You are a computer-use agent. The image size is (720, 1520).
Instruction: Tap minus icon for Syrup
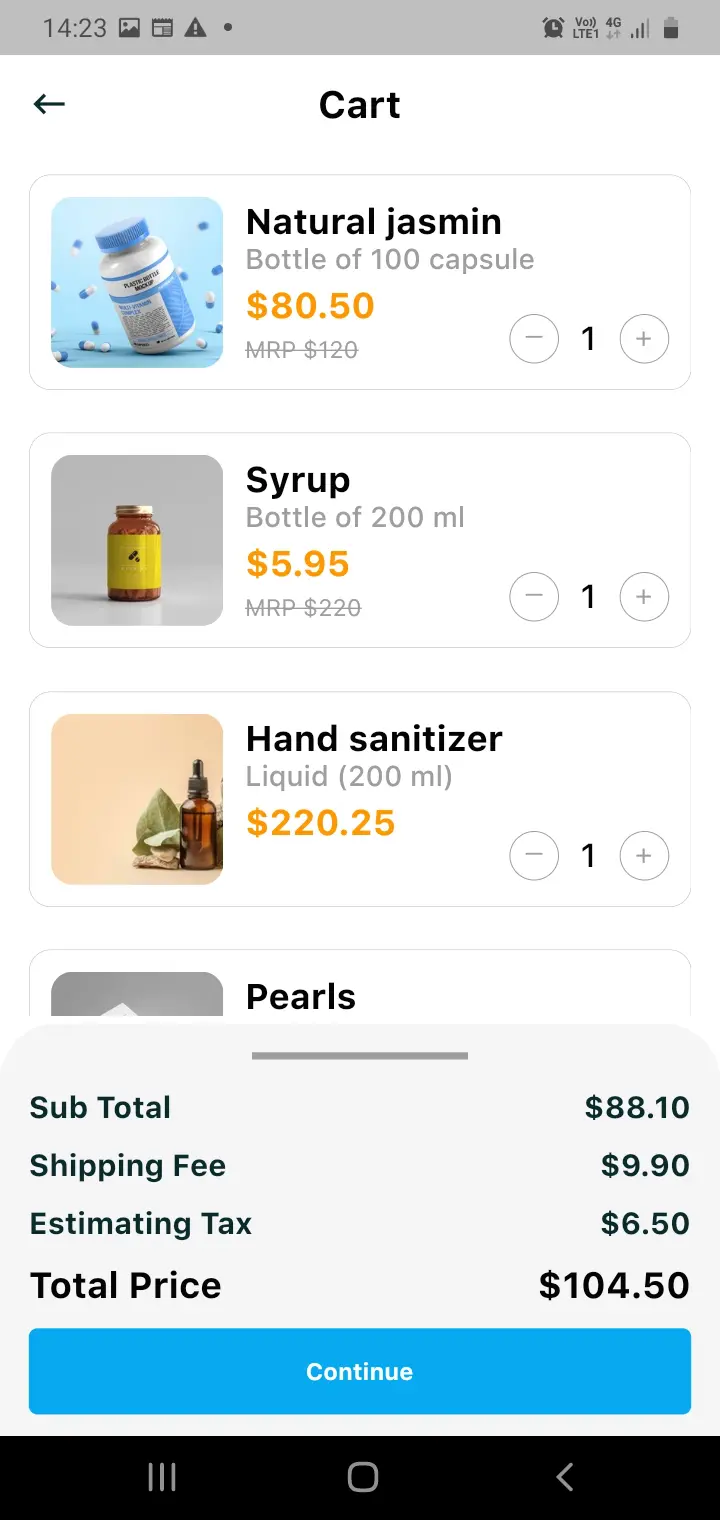point(534,597)
